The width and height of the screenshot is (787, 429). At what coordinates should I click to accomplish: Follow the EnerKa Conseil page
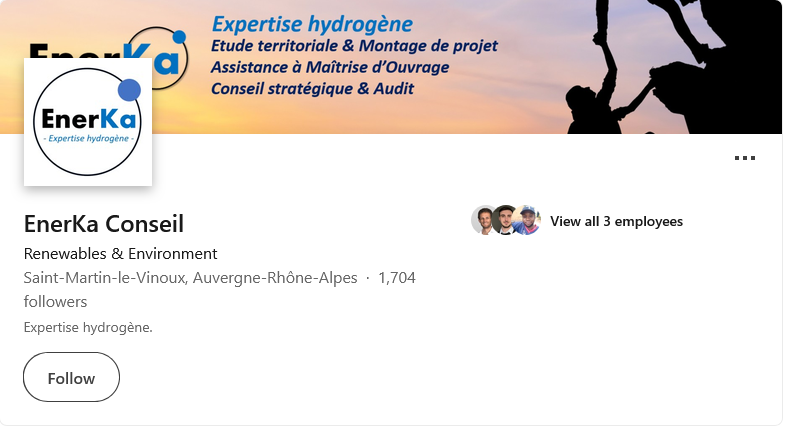coord(71,377)
